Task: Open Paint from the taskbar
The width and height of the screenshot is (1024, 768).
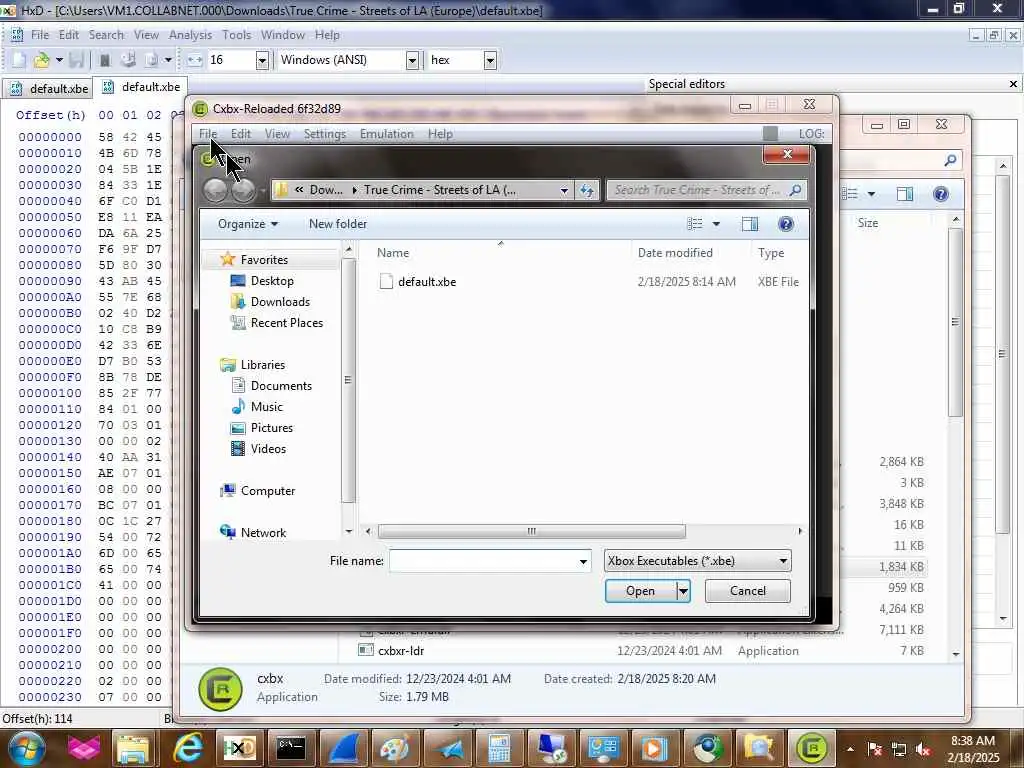Action: tap(394, 748)
